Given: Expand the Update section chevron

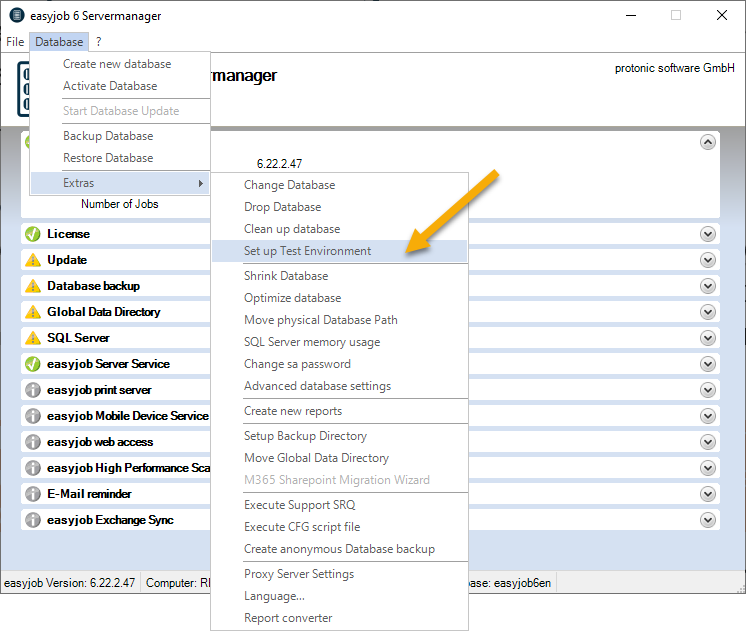Looking at the screenshot, I should pyautogui.click(x=708, y=260).
